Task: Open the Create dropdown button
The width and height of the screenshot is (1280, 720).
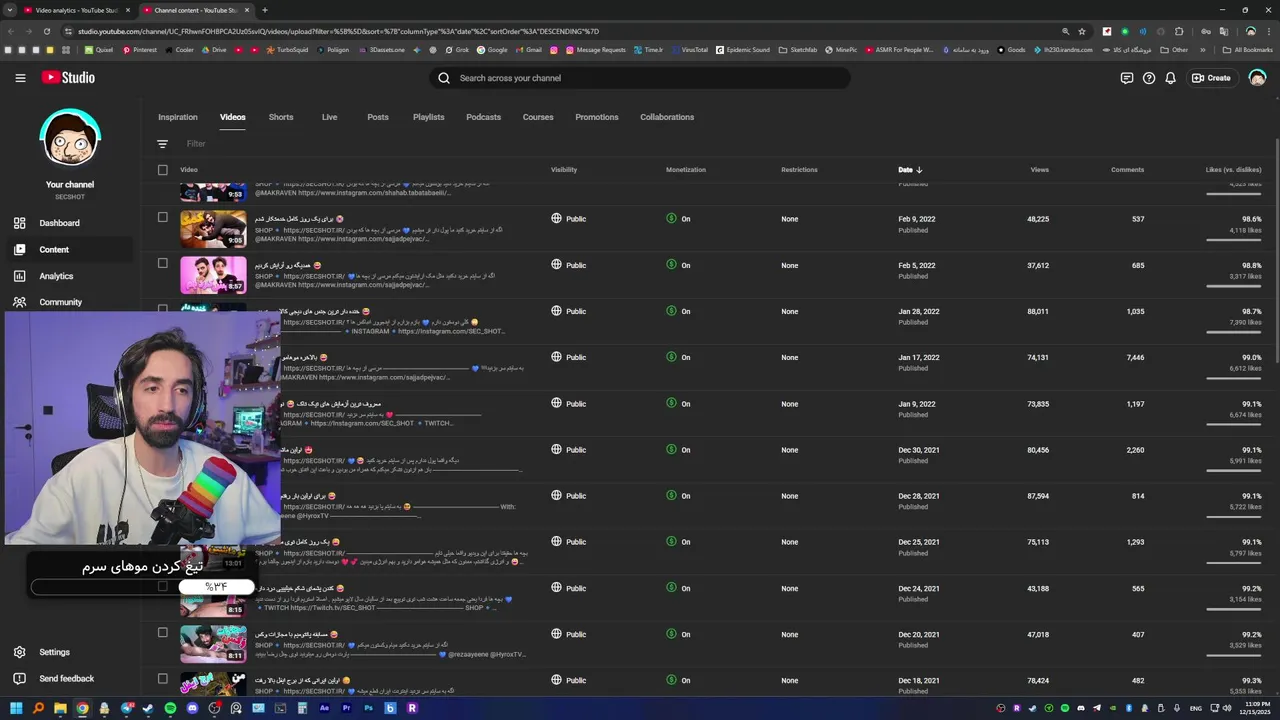Action: tap(1211, 78)
